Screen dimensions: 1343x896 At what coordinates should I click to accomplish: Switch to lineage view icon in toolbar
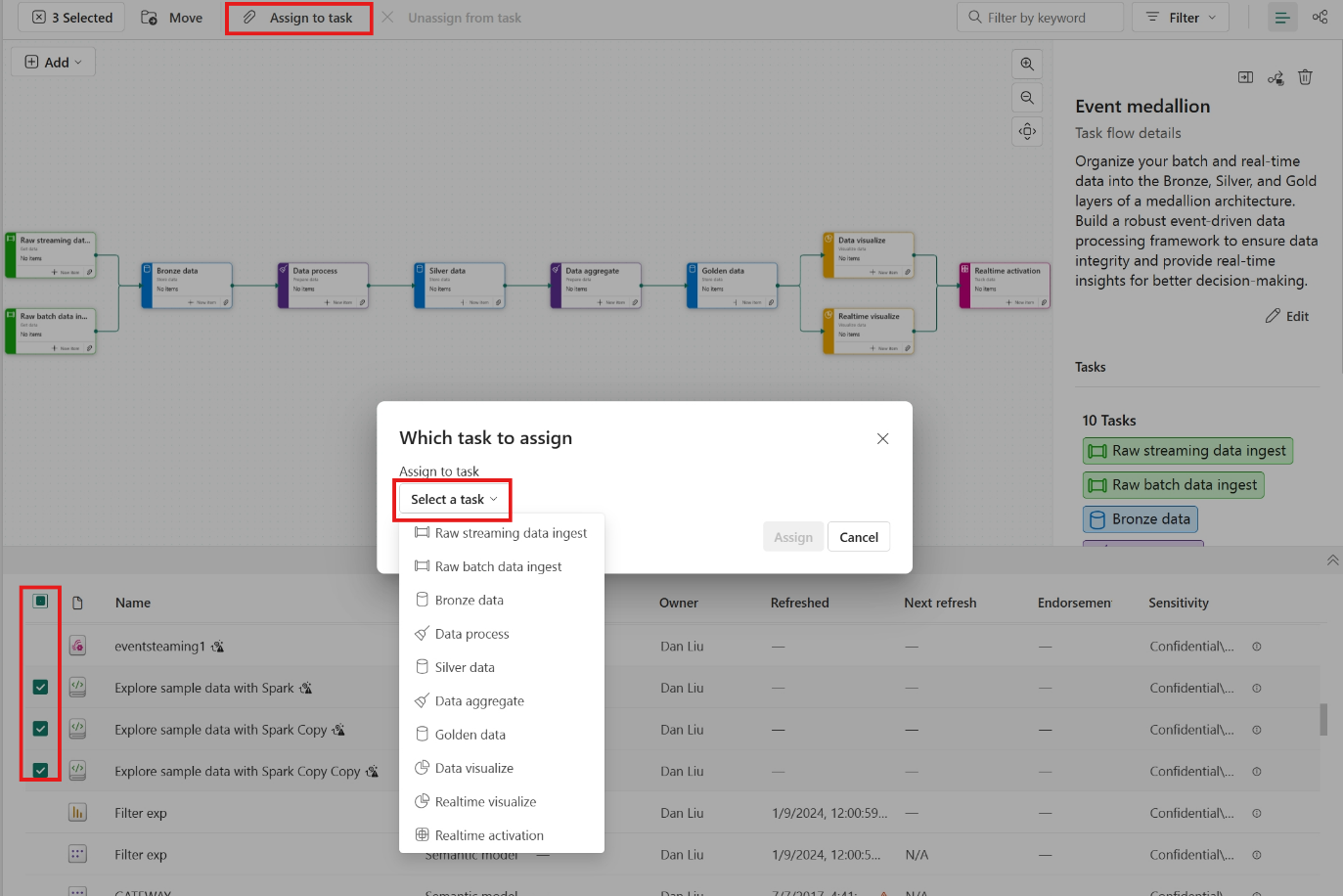[1320, 18]
